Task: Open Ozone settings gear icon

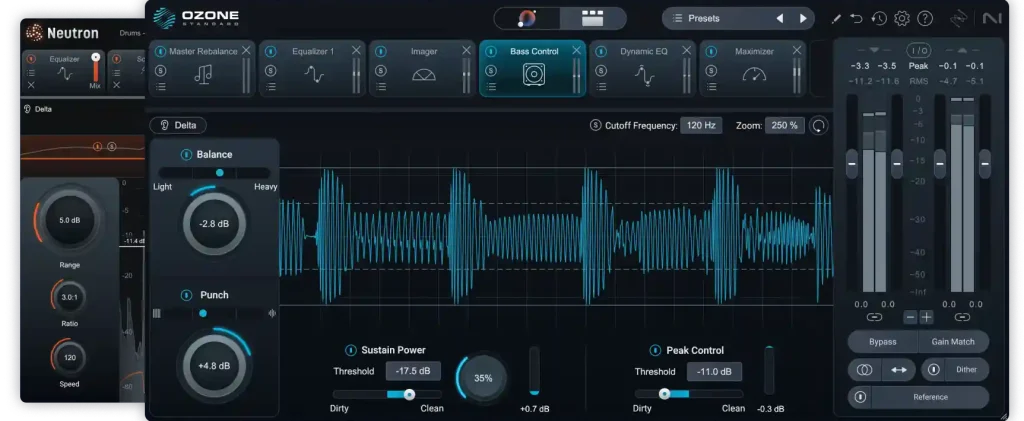Action: pyautogui.click(x=902, y=18)
